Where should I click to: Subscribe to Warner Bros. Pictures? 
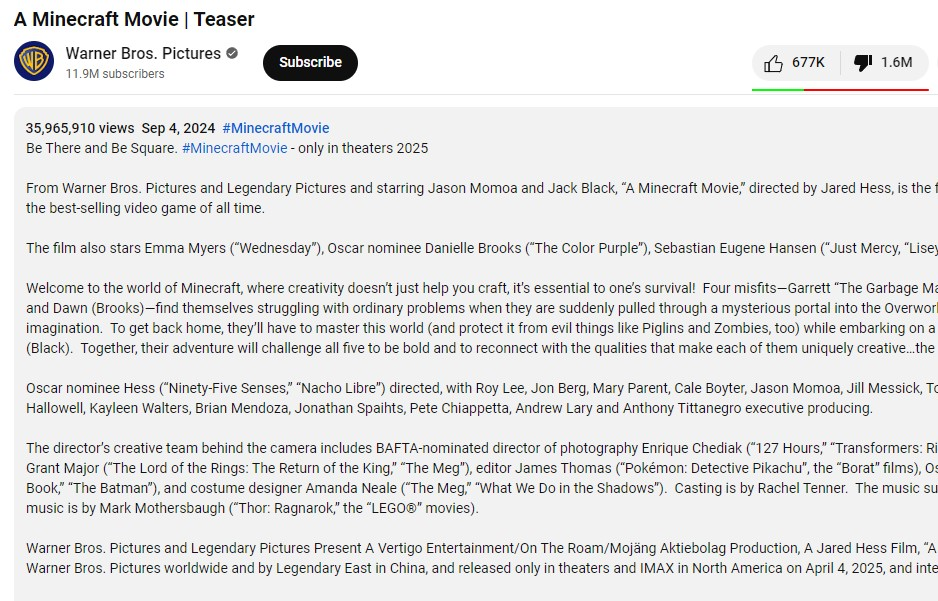(310, 62)
